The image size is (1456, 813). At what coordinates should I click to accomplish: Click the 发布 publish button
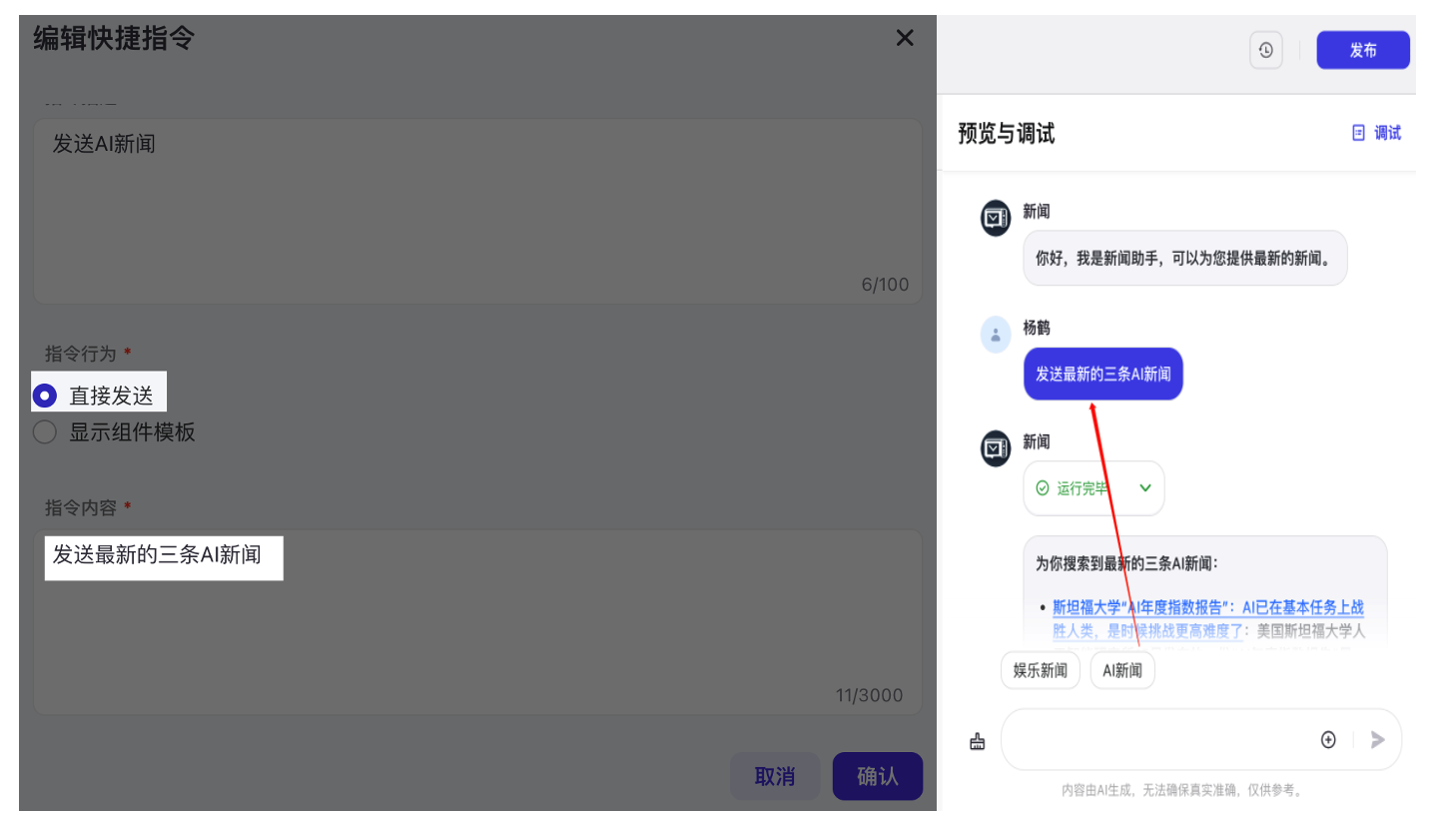pos(1363,50)
